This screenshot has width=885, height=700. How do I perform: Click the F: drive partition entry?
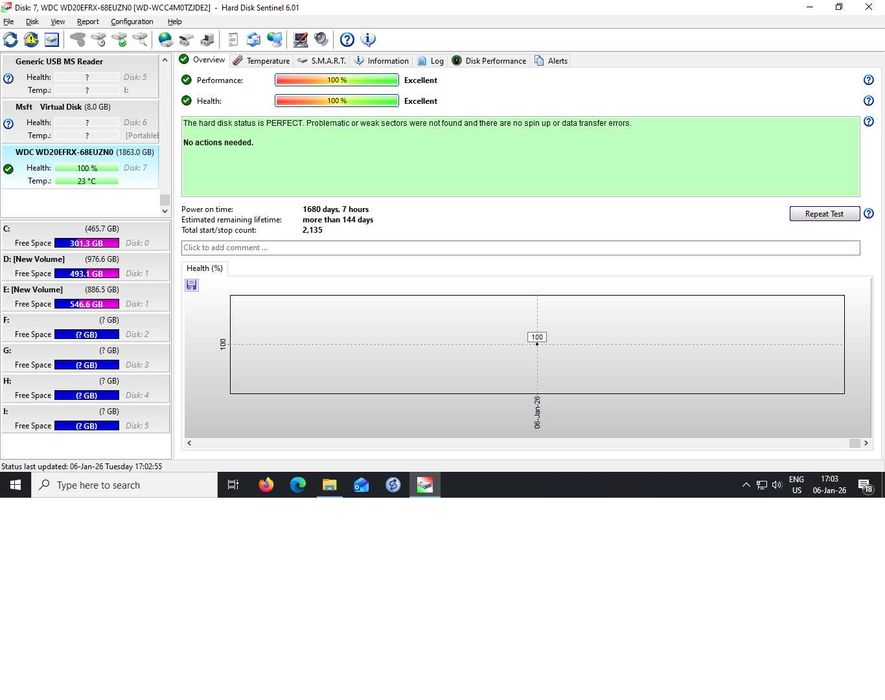pos(86,327)
